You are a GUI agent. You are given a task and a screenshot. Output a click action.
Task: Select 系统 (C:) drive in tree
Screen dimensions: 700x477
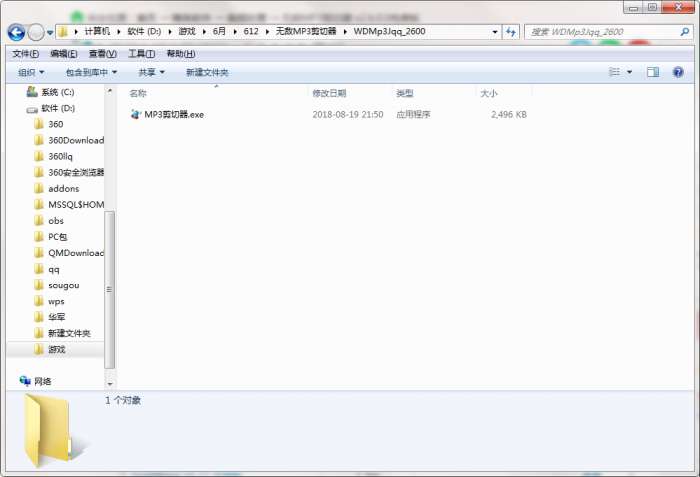[x=50, y=92]
